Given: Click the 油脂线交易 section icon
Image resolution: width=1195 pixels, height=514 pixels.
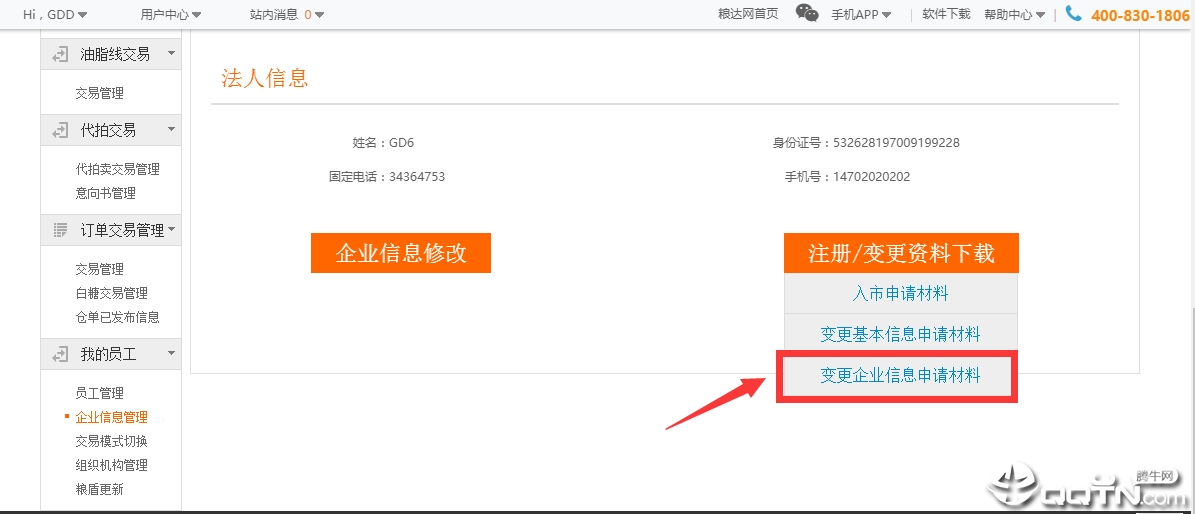Looking at the screenshot, I should 60,54.
